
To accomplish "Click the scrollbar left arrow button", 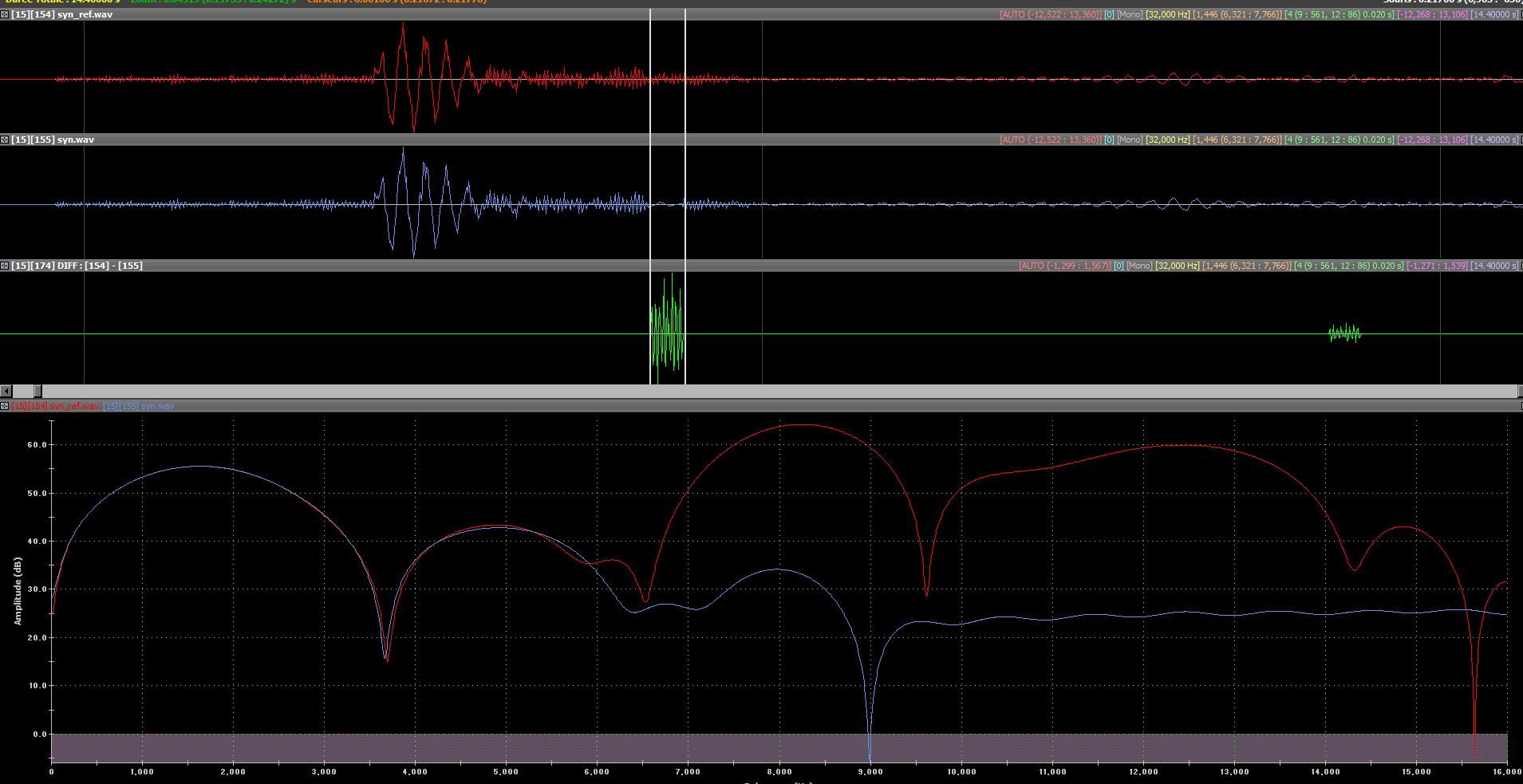I will point(6,391).
